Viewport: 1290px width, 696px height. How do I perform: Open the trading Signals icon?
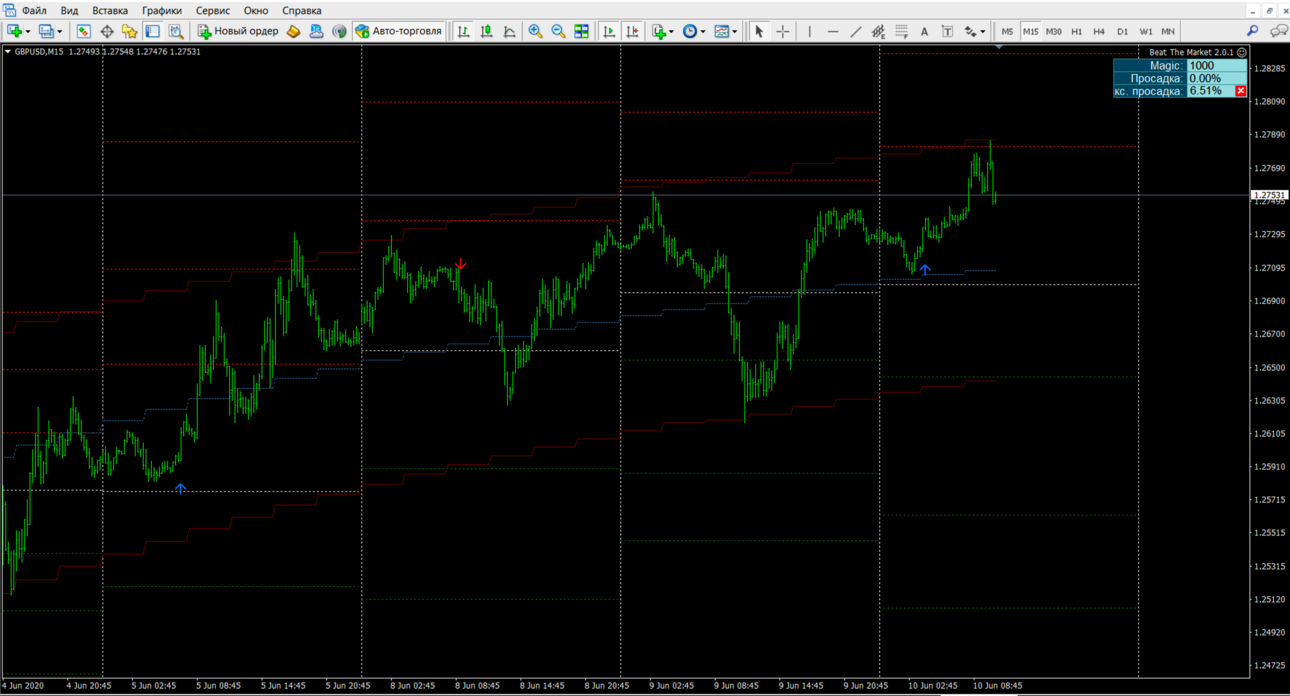(x=339, y=31)
